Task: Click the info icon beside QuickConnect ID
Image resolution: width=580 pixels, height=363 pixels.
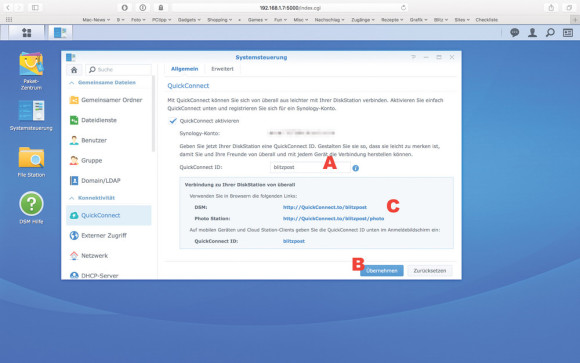Action: click(355, 168)
